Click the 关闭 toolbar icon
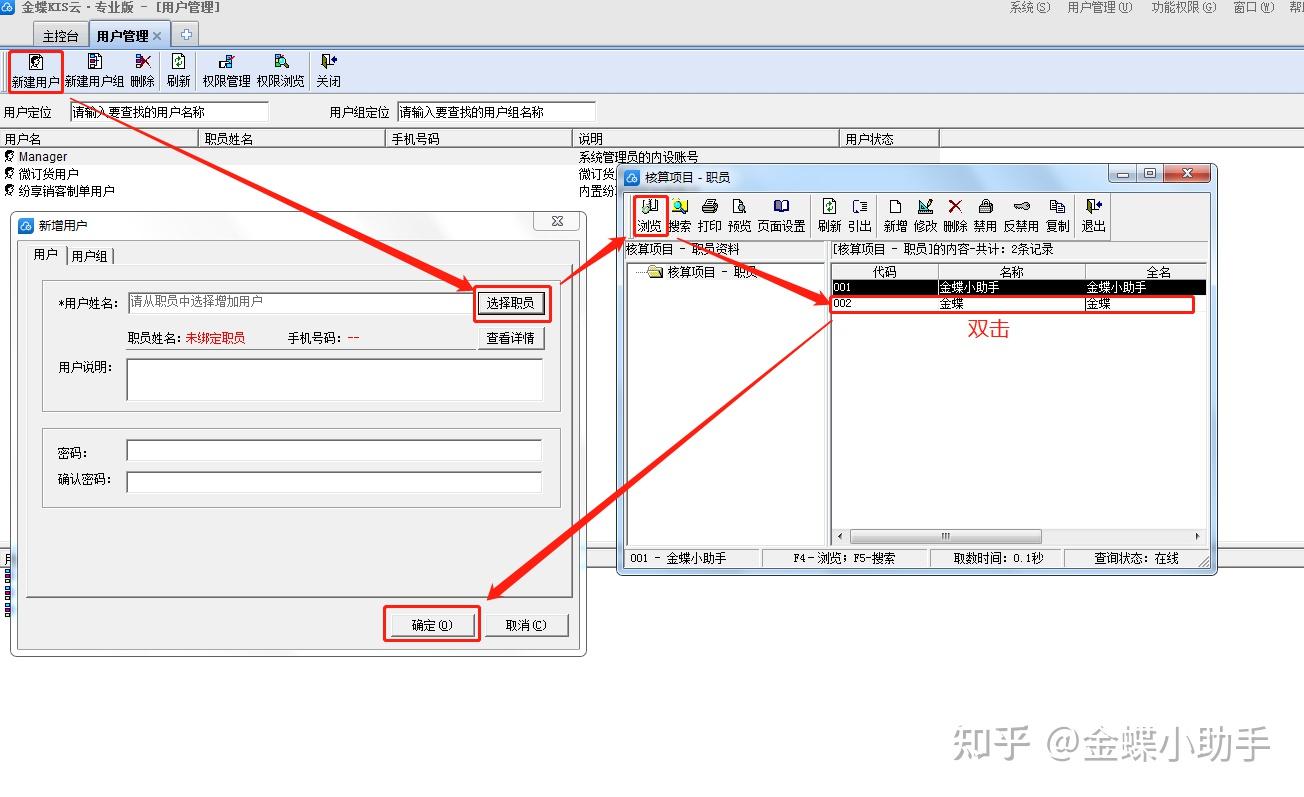 tap(328, 71)
